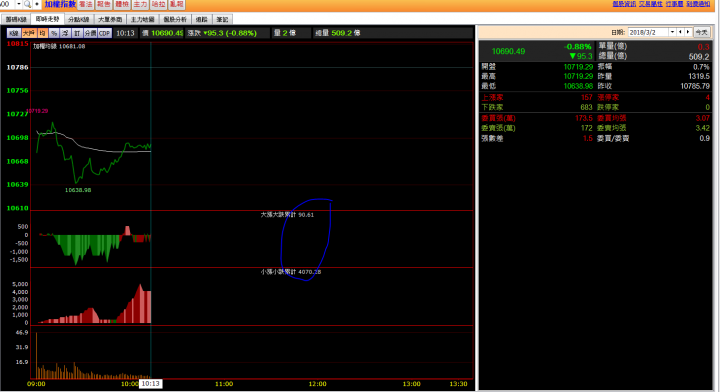Open the date picker dropdown arrow
720x392 pixels.
pos(672,32)
